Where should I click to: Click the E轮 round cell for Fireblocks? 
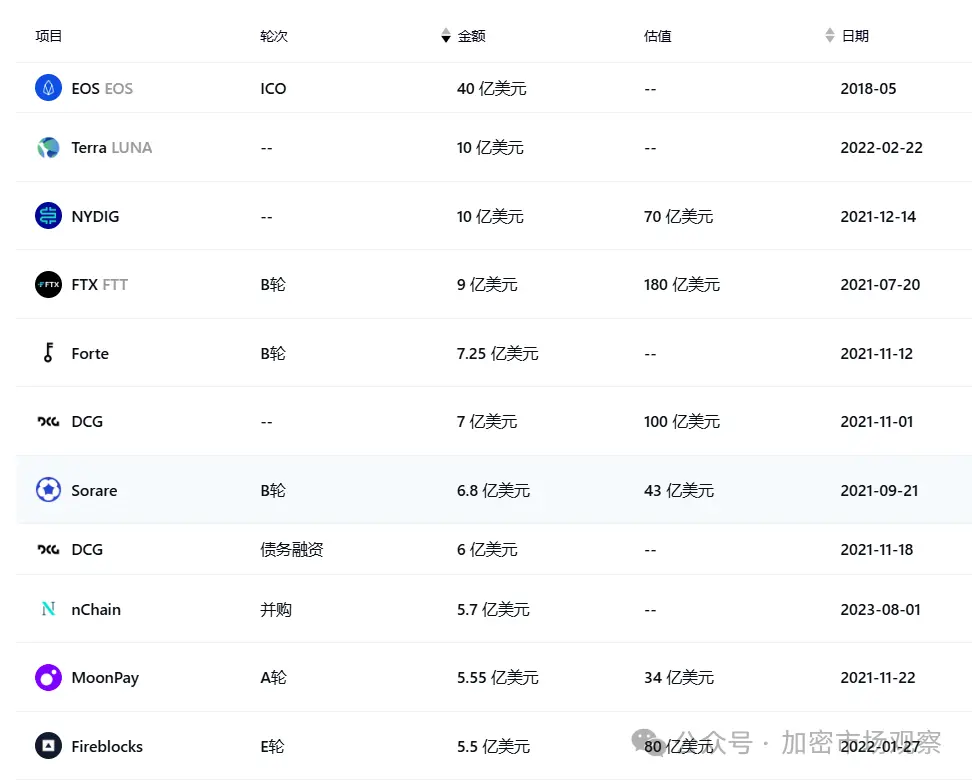[272, 746]
